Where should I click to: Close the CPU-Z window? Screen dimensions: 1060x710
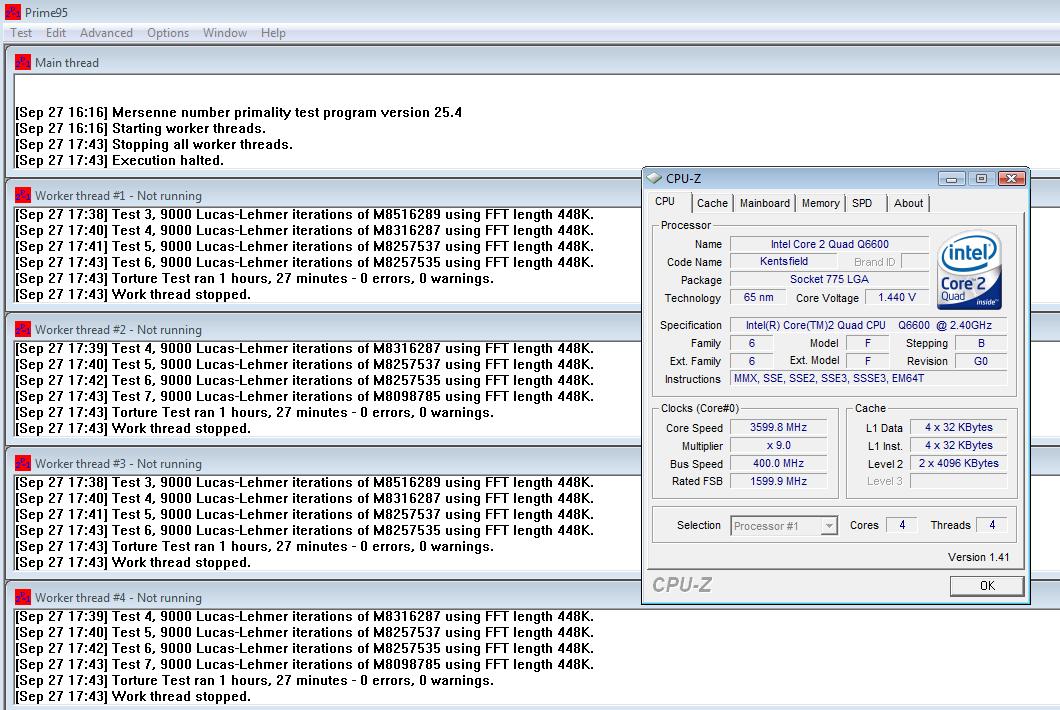tap(1011, 179)
